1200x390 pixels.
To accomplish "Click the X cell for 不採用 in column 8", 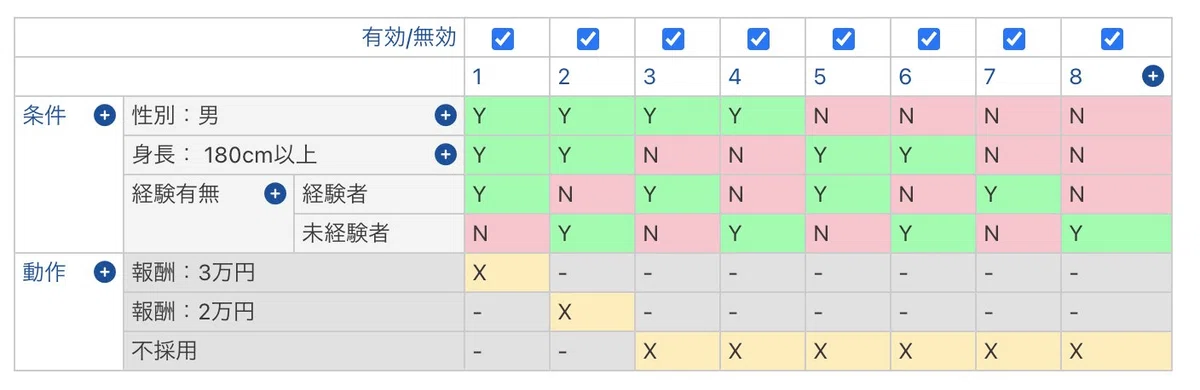I will click(1116, 350).
